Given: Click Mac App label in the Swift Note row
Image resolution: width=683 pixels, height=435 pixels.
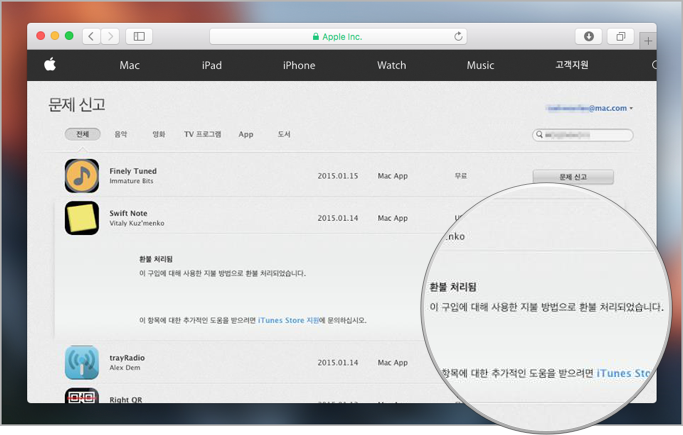Looking at the screenshot, I should (x=392, y=218).
